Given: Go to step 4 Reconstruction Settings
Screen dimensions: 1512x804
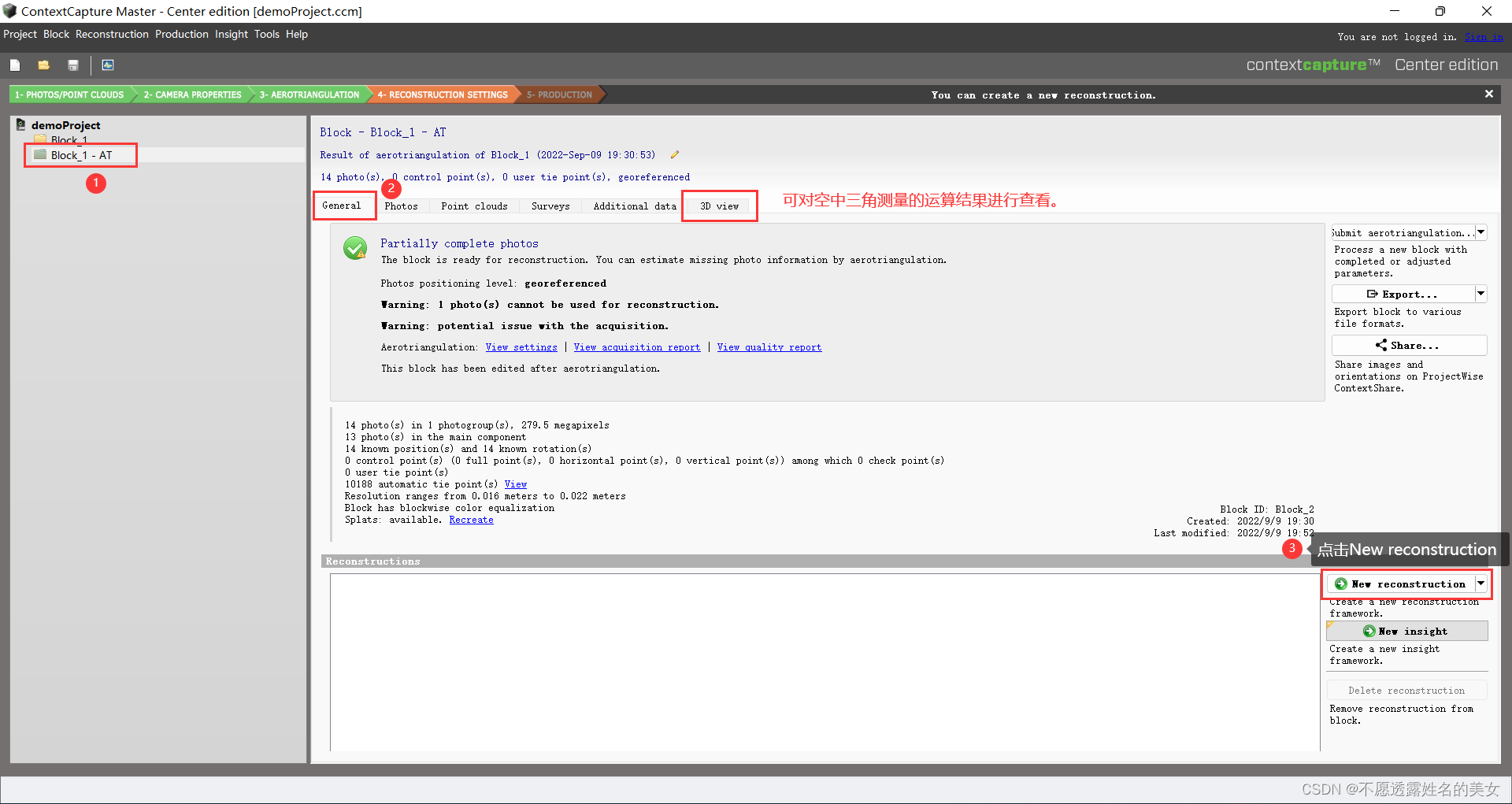Looking at the screenshot, I should click(443, 94).
